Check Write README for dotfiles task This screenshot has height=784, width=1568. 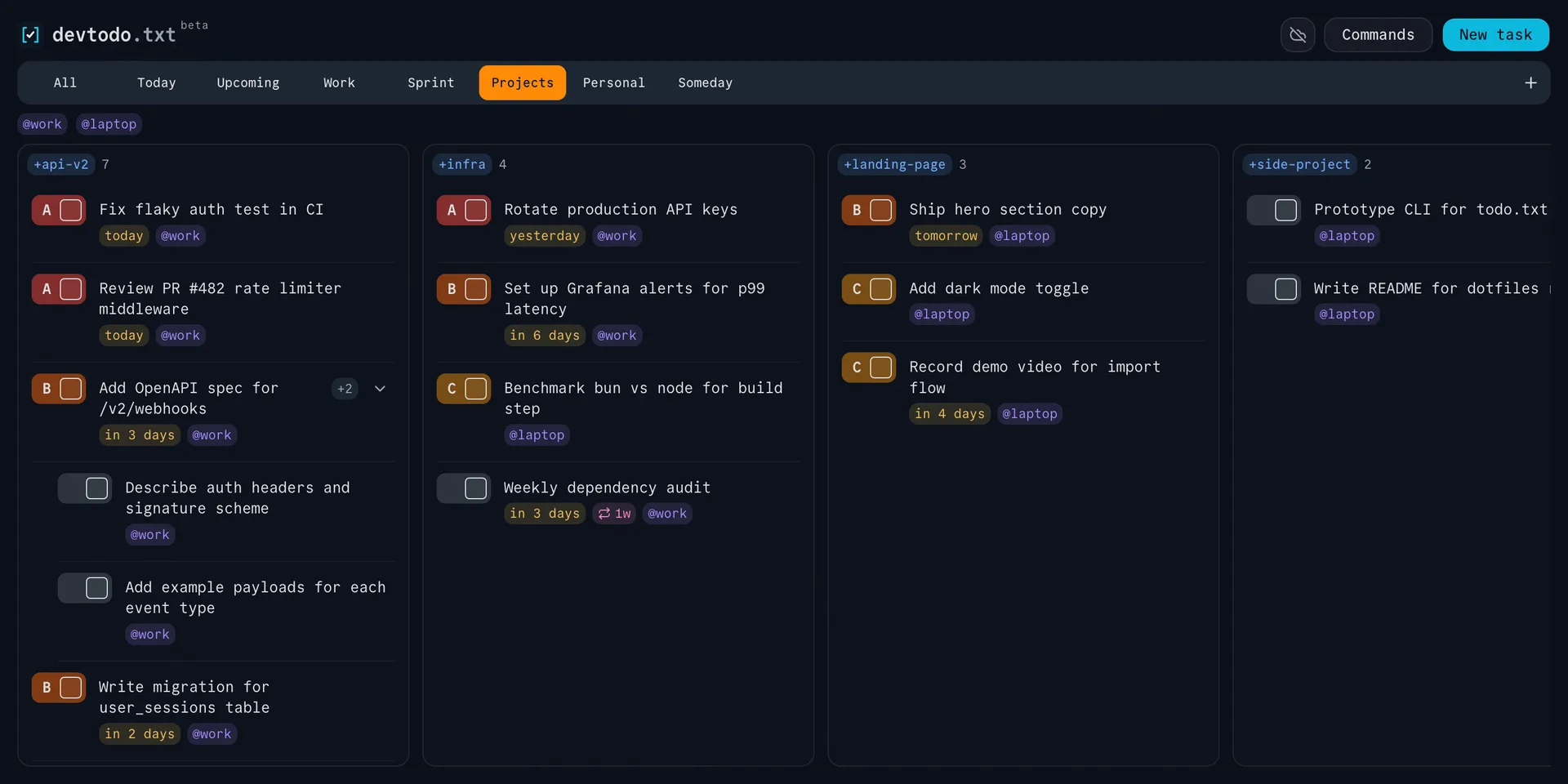click(1286, 289)
